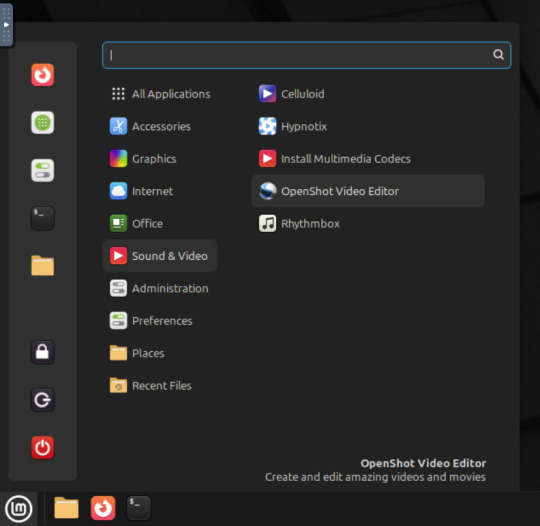Viewport: 540px width, 526px height.
Task: Click the Recent Files folder icon
Action: [118, 385]
